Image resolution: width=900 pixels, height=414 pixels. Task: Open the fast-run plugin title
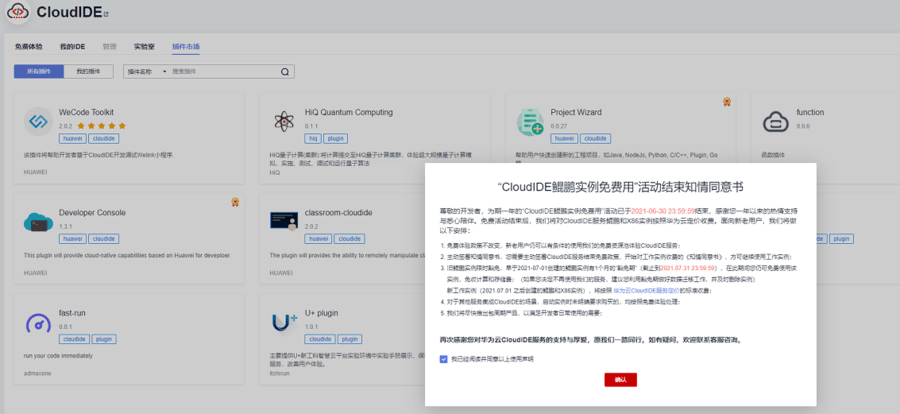72,313
